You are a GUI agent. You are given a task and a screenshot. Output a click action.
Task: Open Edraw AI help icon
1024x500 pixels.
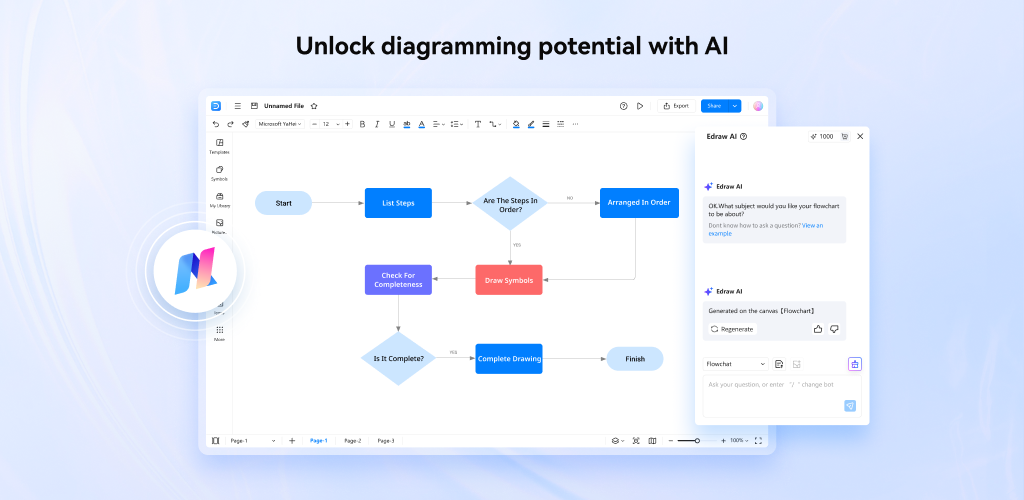[x=744, y=136]
